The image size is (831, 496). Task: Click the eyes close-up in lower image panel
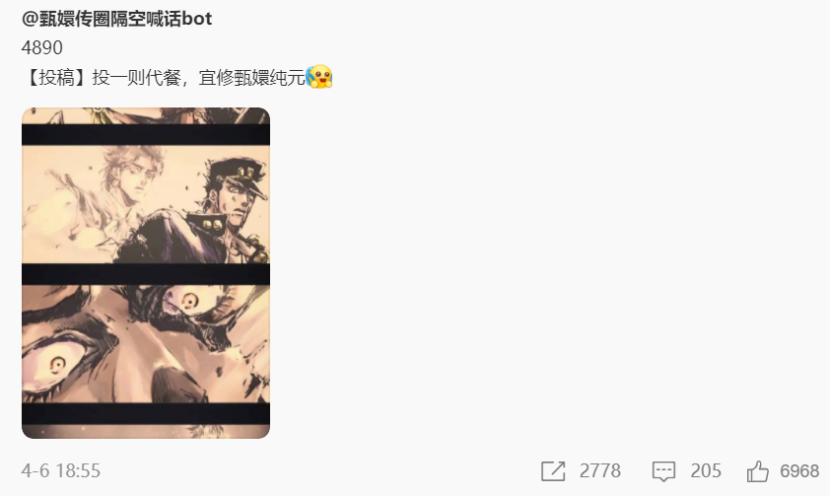(146, 343)
